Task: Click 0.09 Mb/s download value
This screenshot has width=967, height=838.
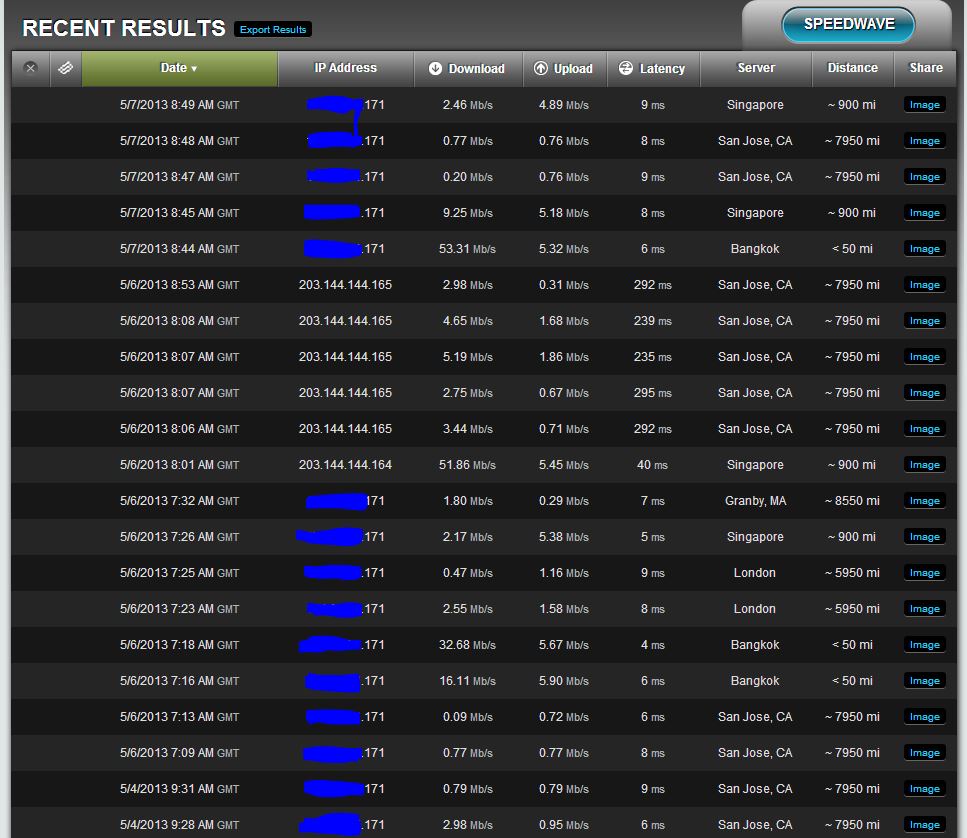Action: click(x=467, y=717)
